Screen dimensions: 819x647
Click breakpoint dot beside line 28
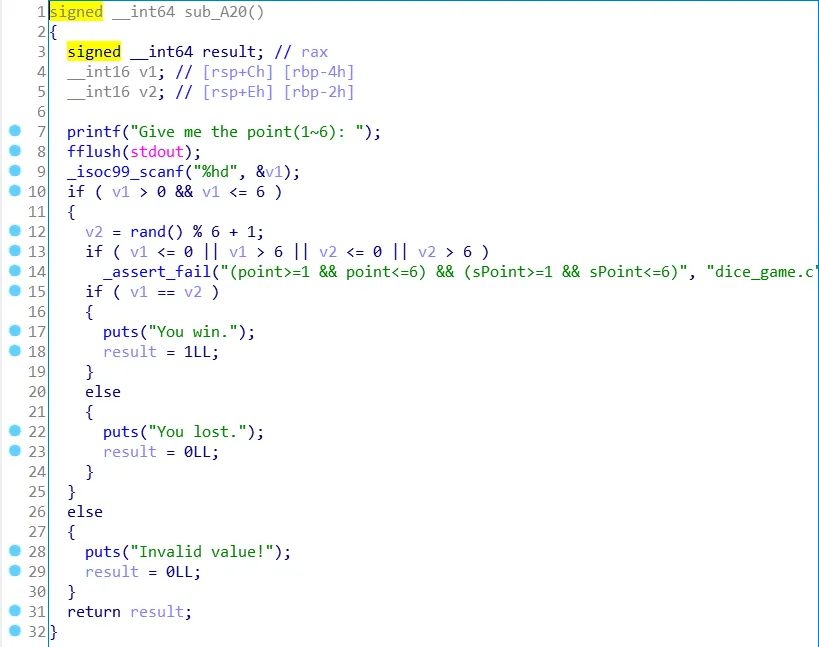(15, 550)
